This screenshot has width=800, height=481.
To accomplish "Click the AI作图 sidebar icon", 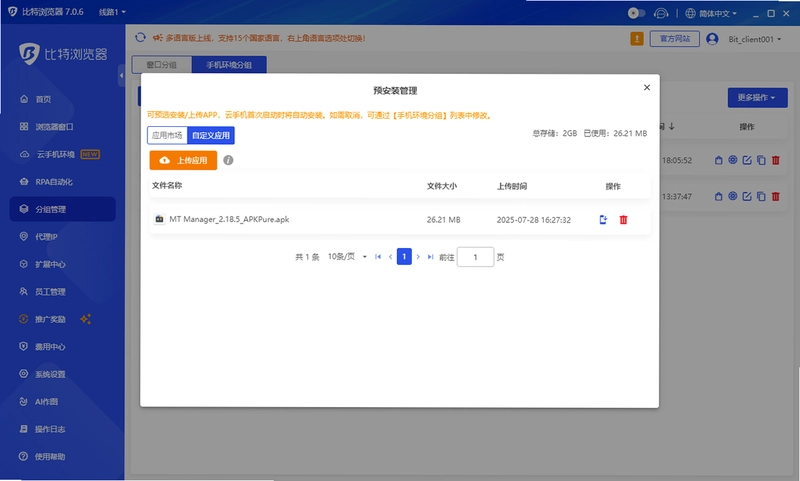I will pyautogui.click(x=23, y=401).
